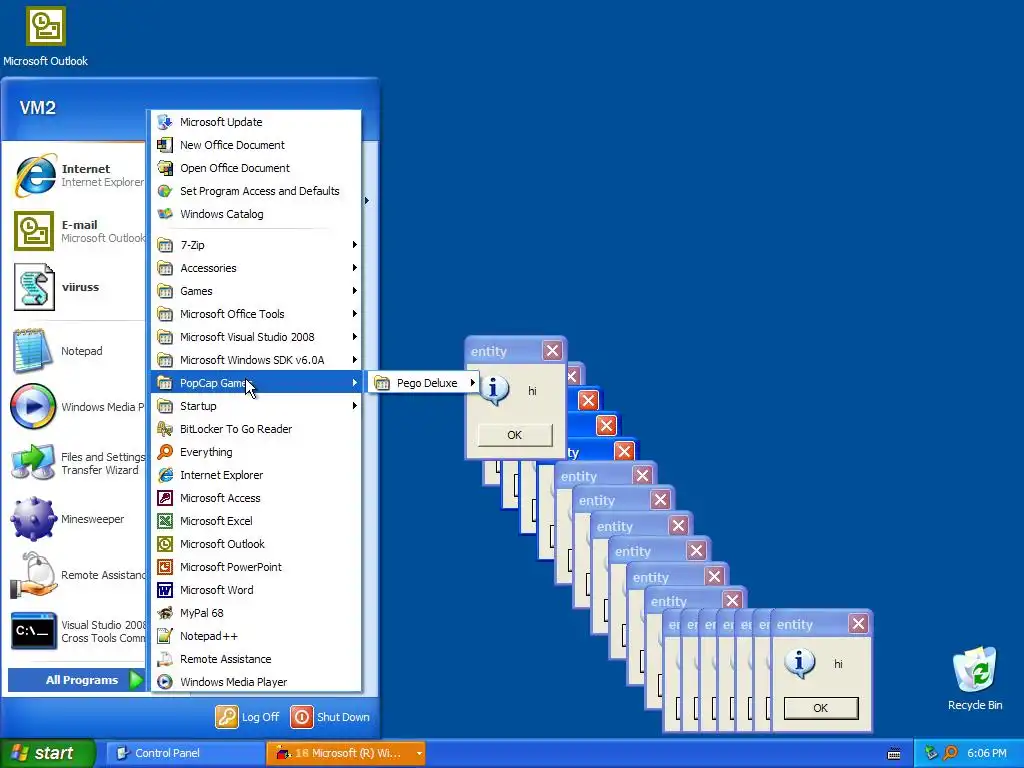Launch the Everything search program
This screenshot has height=768, width=1024.
(x=256, y=452)
